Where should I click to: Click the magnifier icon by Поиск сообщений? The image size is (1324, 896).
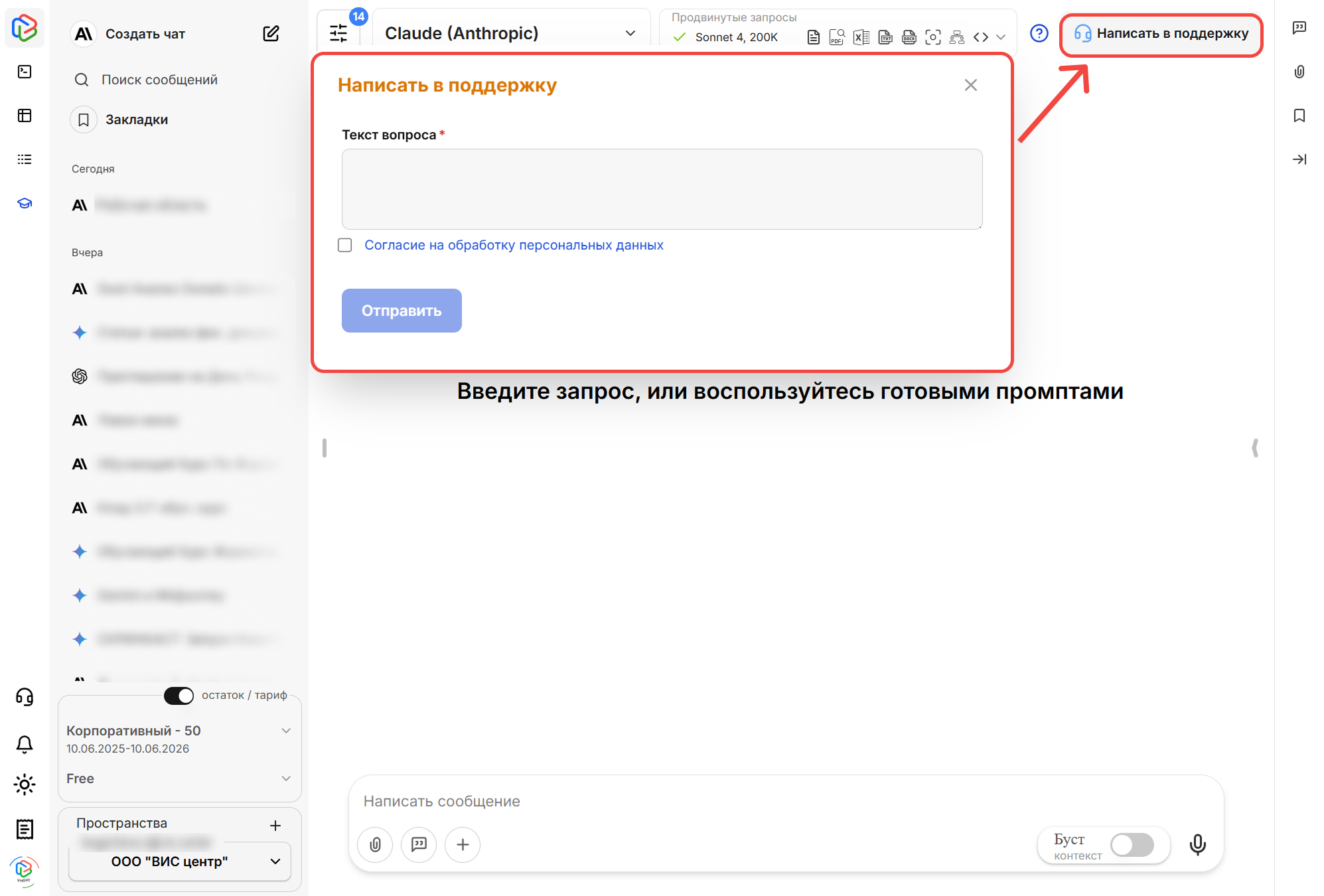coord(82,80)
